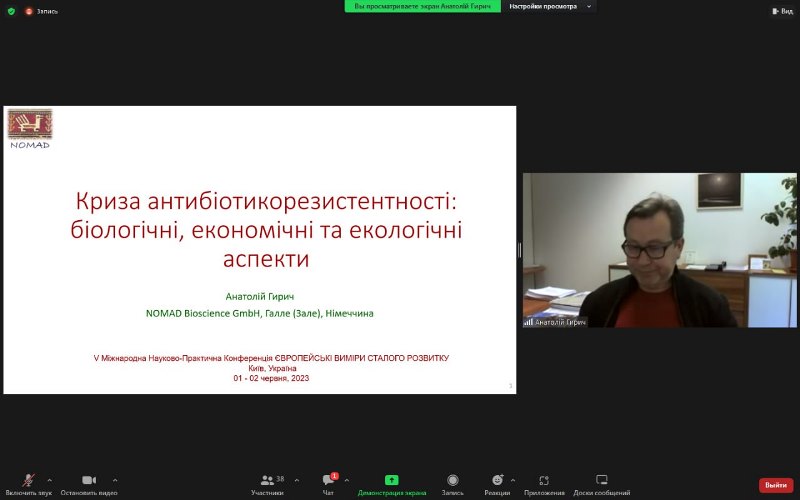
Task: Click green banner viewing Анатолій Гирич screen
Action: (422, 7)
